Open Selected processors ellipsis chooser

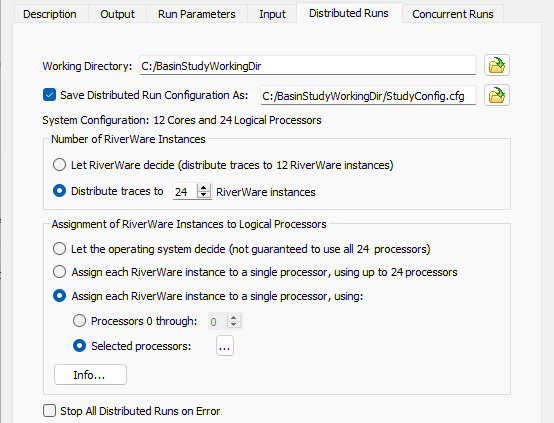coord(225,346)
